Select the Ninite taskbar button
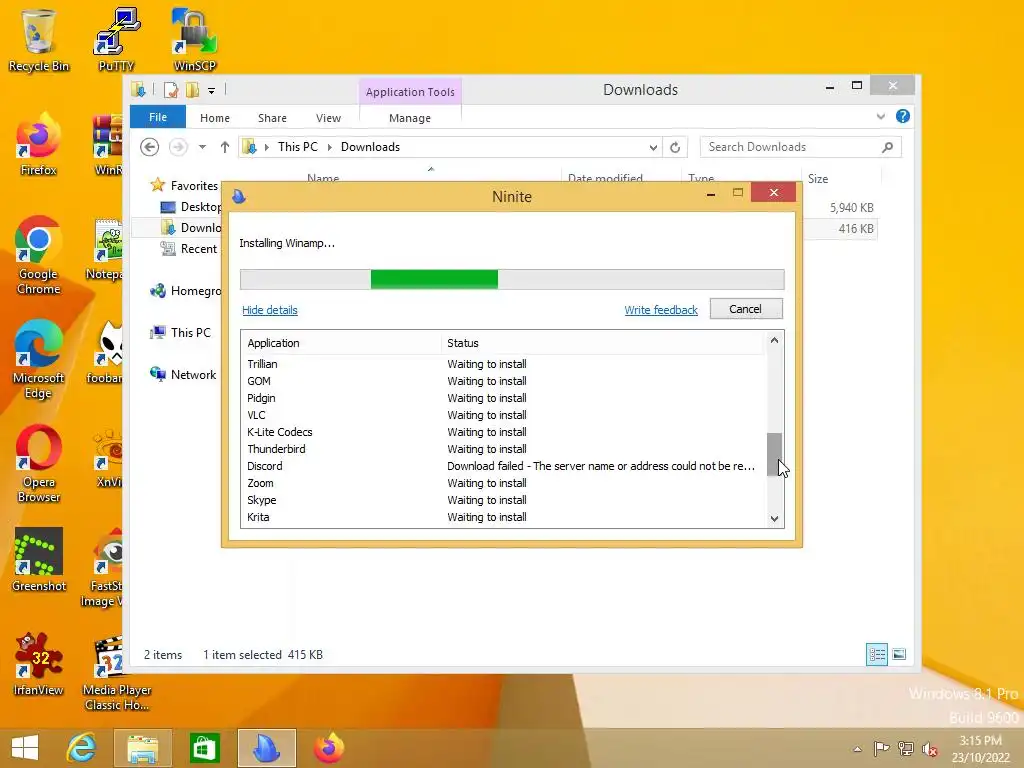This screenshot has height=768, width=1024. 266,748
